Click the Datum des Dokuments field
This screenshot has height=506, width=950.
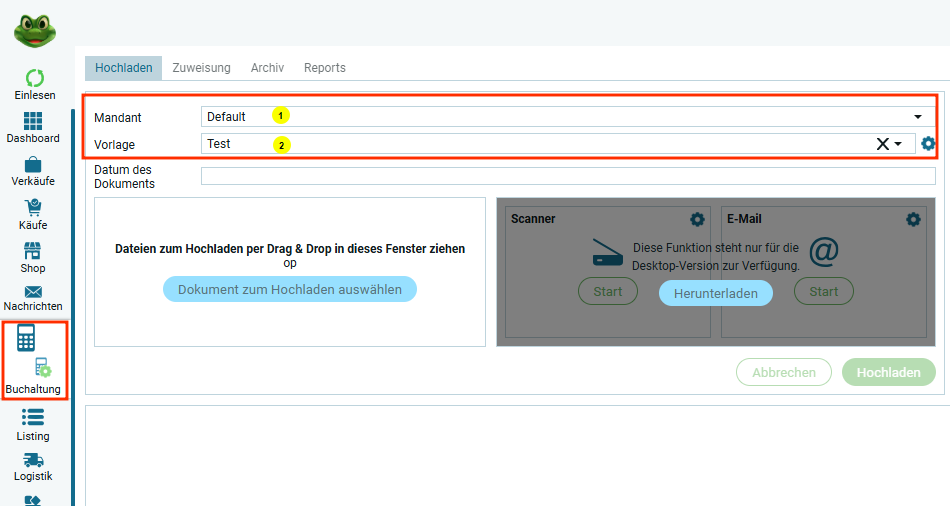(567, 177)
